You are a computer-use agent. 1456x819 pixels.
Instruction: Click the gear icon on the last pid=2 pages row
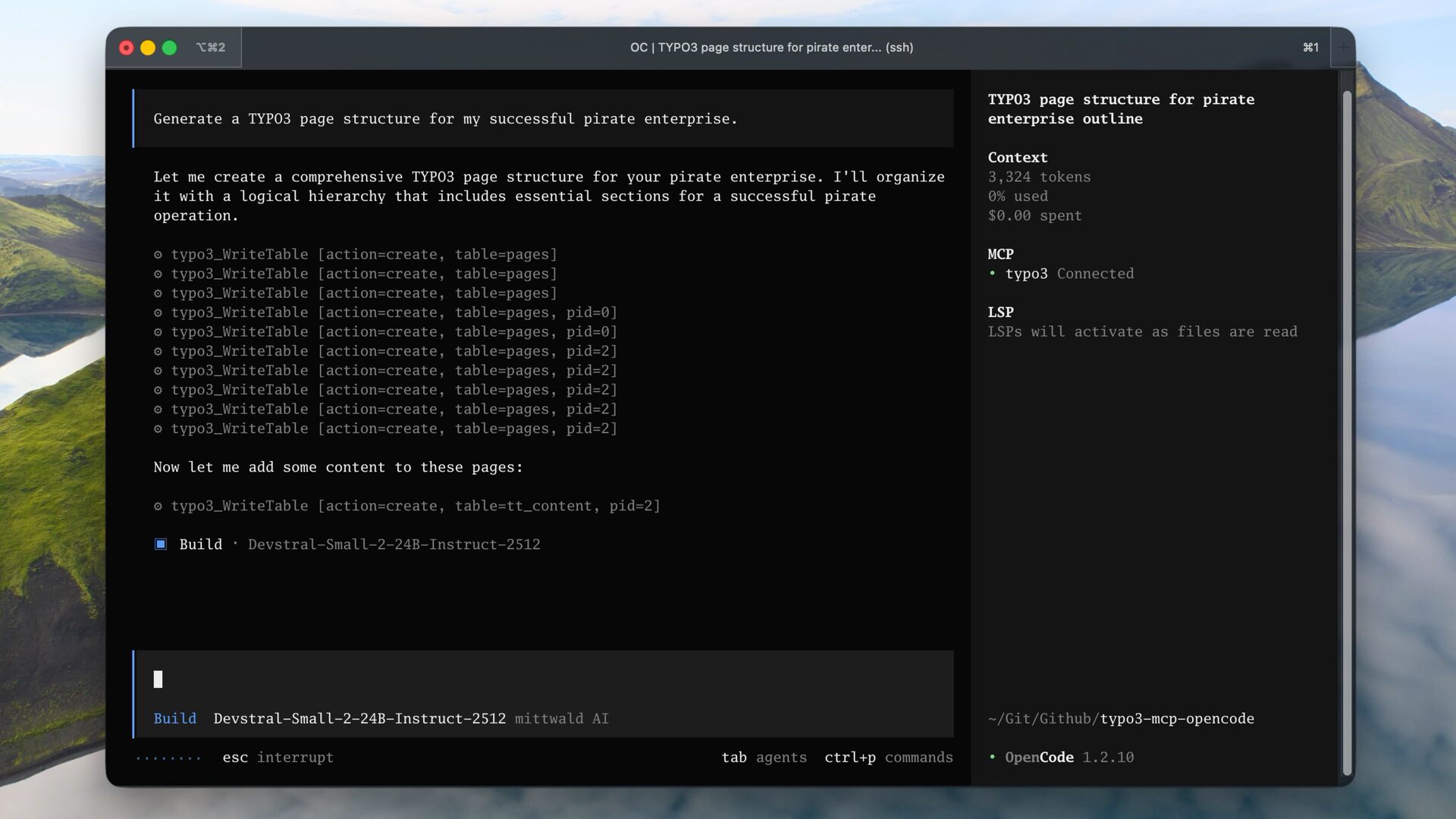pyautogui.click(x=158, y=429)
